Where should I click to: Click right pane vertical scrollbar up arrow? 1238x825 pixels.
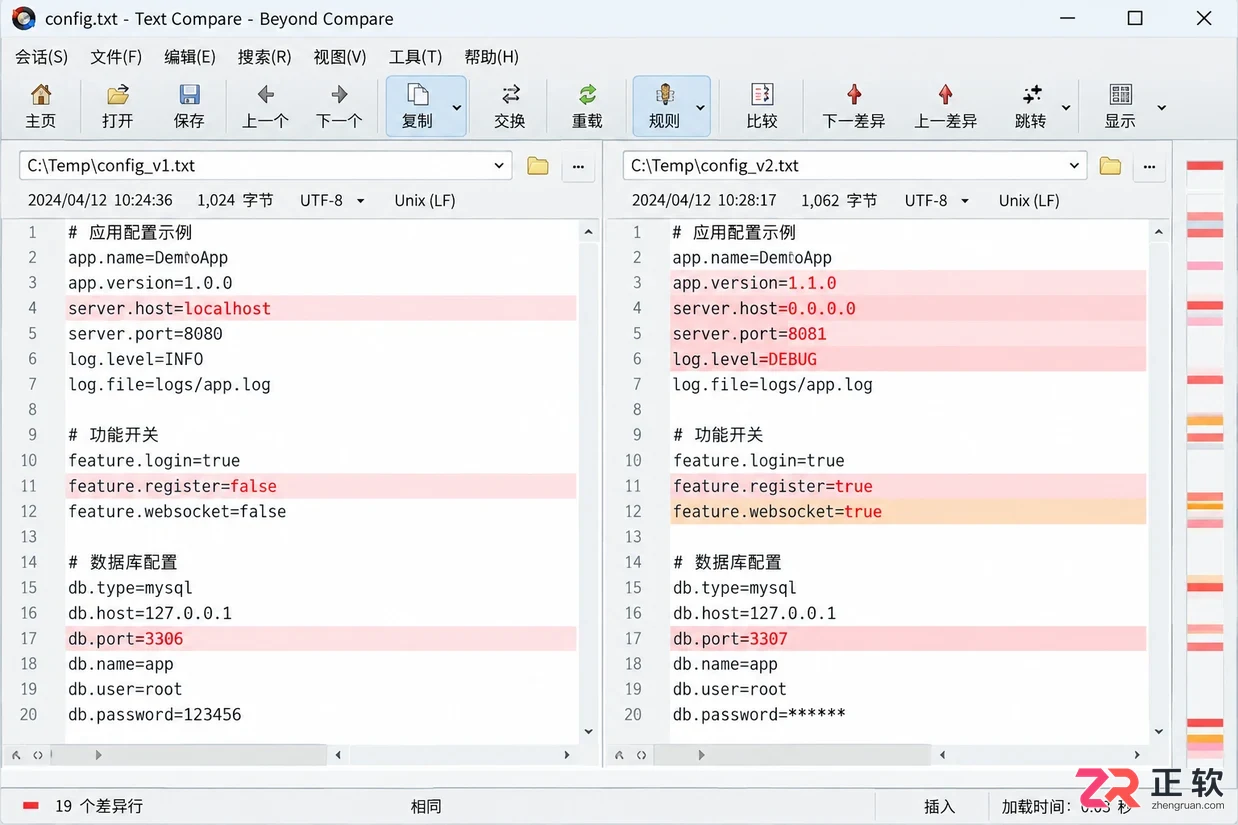coord(1159,232)
